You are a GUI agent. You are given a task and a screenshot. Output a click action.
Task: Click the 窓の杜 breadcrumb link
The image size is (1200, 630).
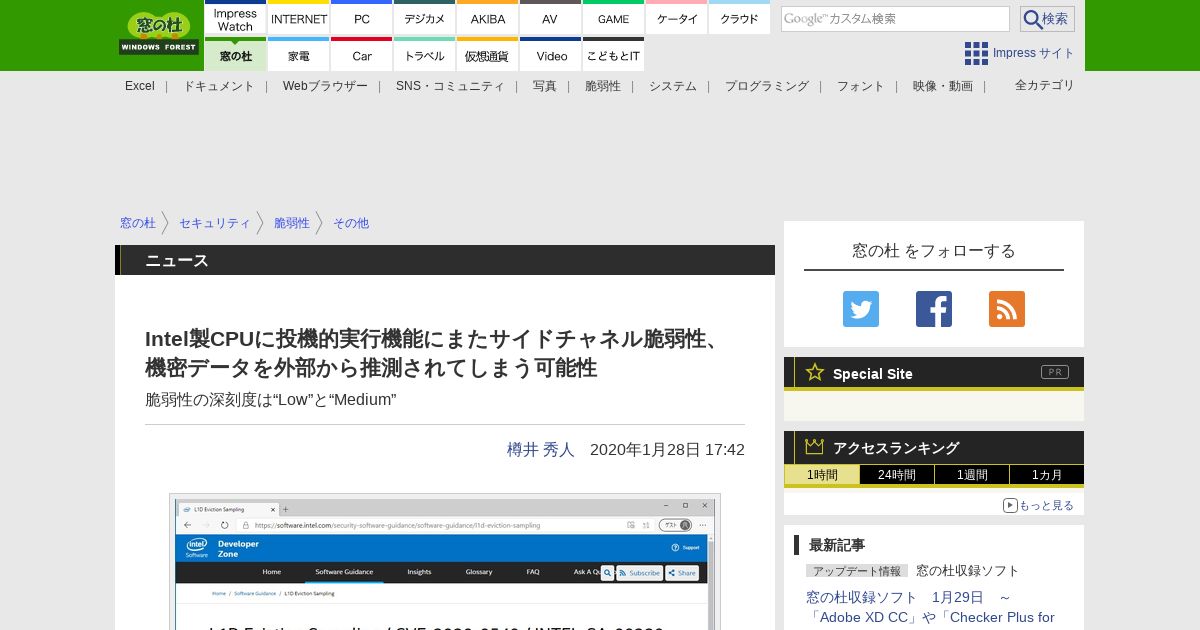tap(138, 223)
